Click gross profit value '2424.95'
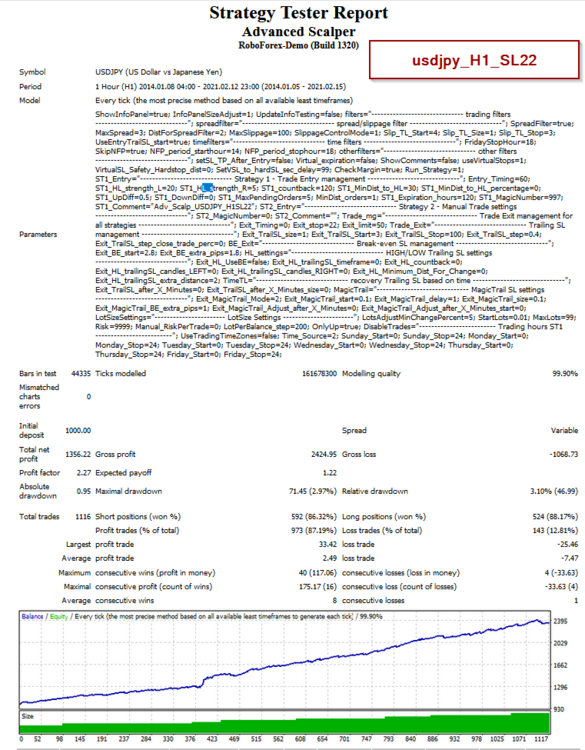The width and height of the screenshot is (585, 750). 324,454
